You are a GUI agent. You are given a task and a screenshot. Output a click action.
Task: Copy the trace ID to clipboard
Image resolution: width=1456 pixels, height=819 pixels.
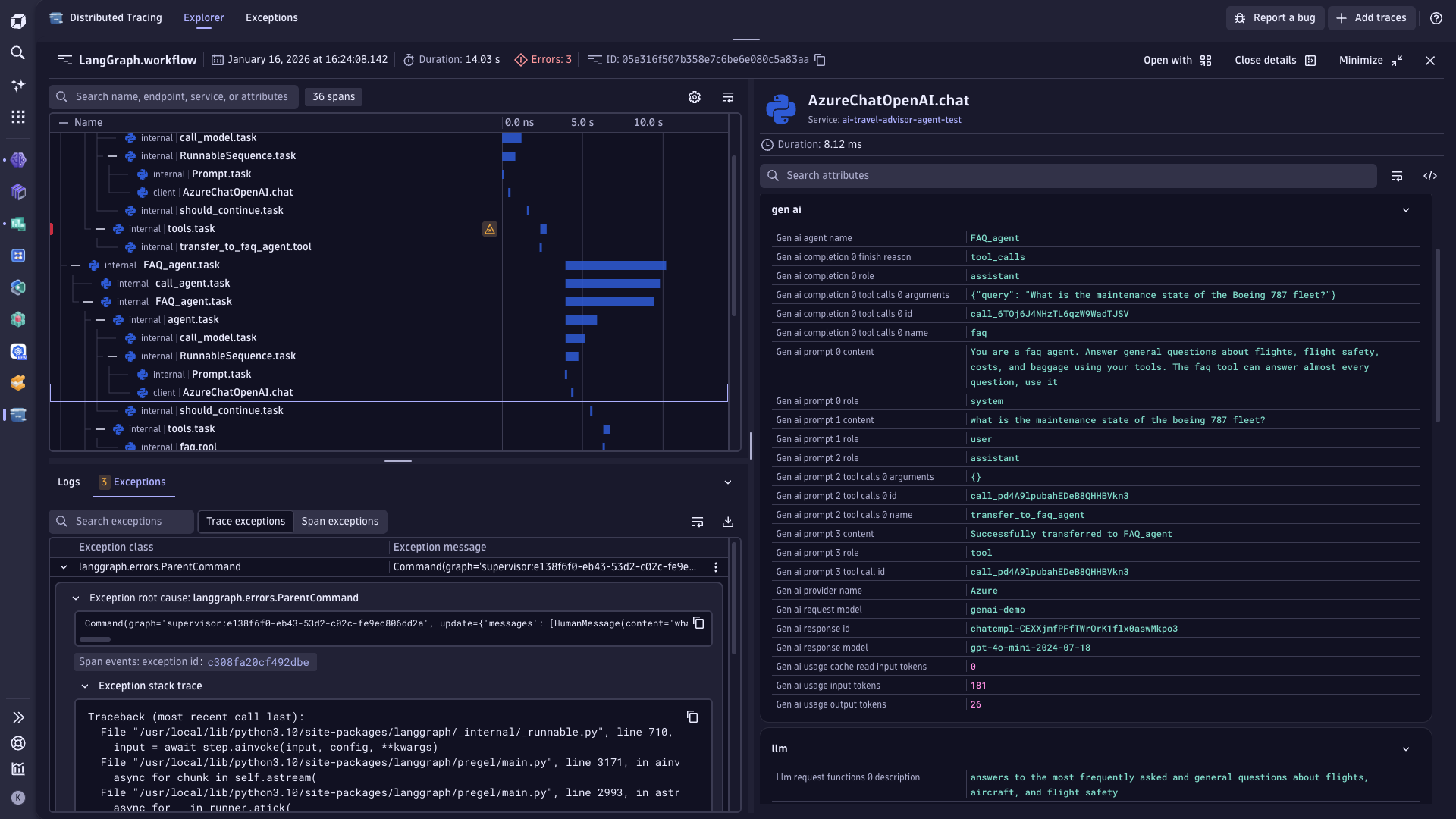coord(820,60)
